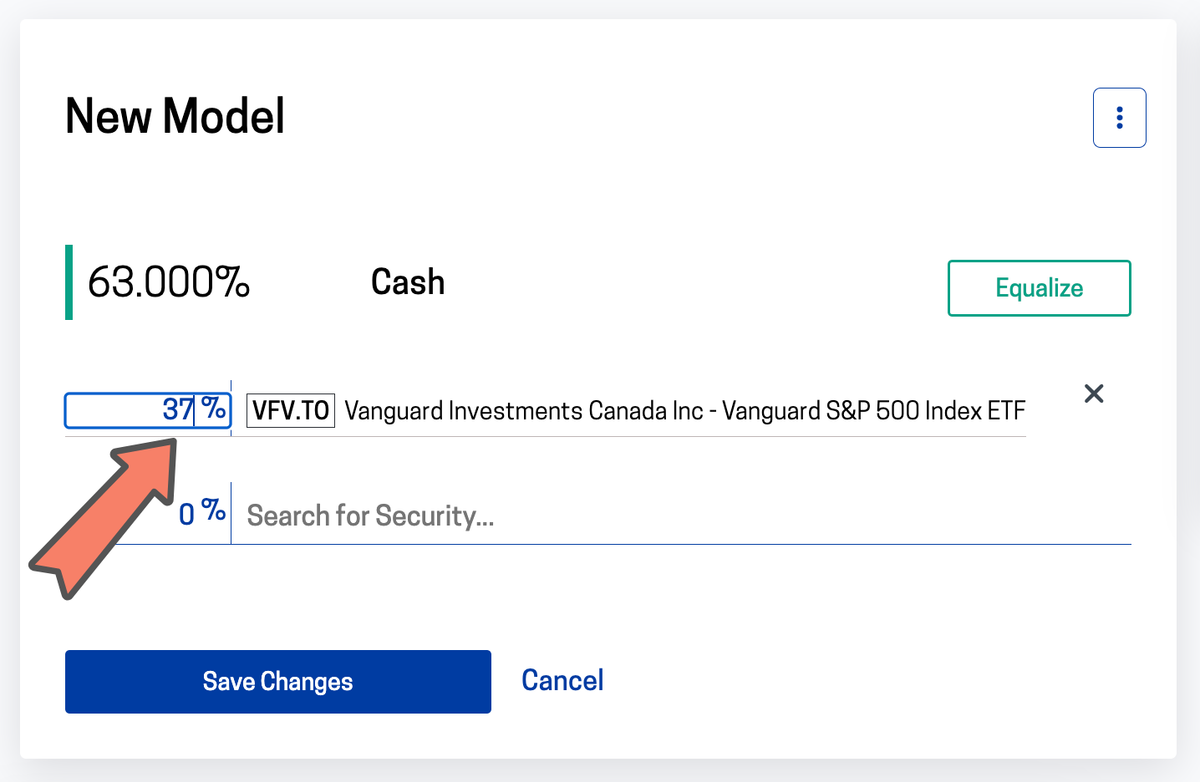Click the New Model title
This screenshot has width=1200, height=782.
pyautogui.click(x=175, y=118)
